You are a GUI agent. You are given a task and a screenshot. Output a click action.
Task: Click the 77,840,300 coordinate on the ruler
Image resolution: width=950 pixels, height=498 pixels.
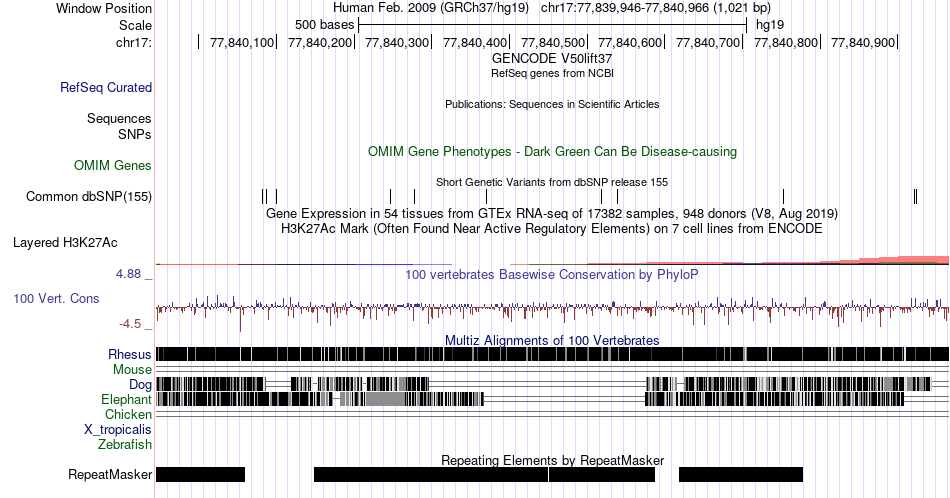coord(397,42)
